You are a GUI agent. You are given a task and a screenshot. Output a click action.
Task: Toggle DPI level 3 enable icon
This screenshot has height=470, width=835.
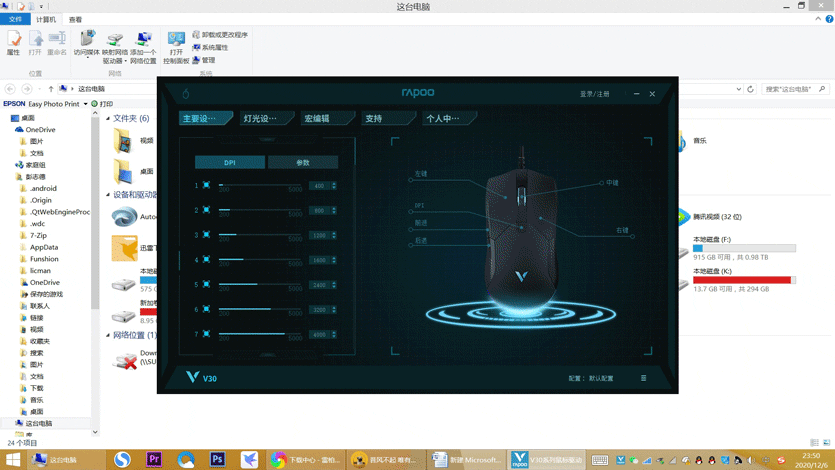coord(207,235)
